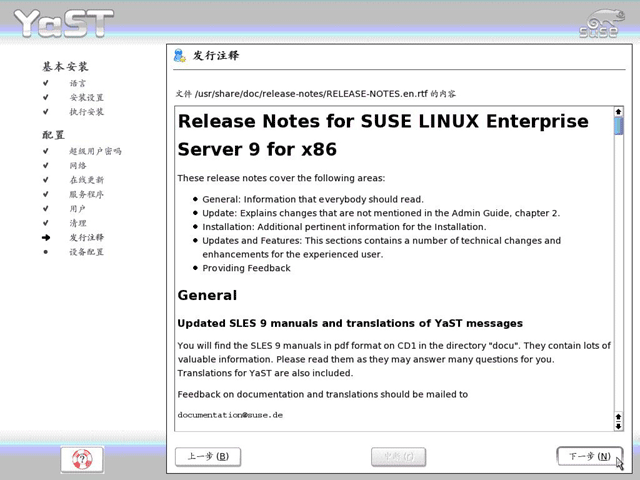This screenshot has height=480, width=640.
Task: Click the SUSE chameleon logo
Action: tap(602, 24)
